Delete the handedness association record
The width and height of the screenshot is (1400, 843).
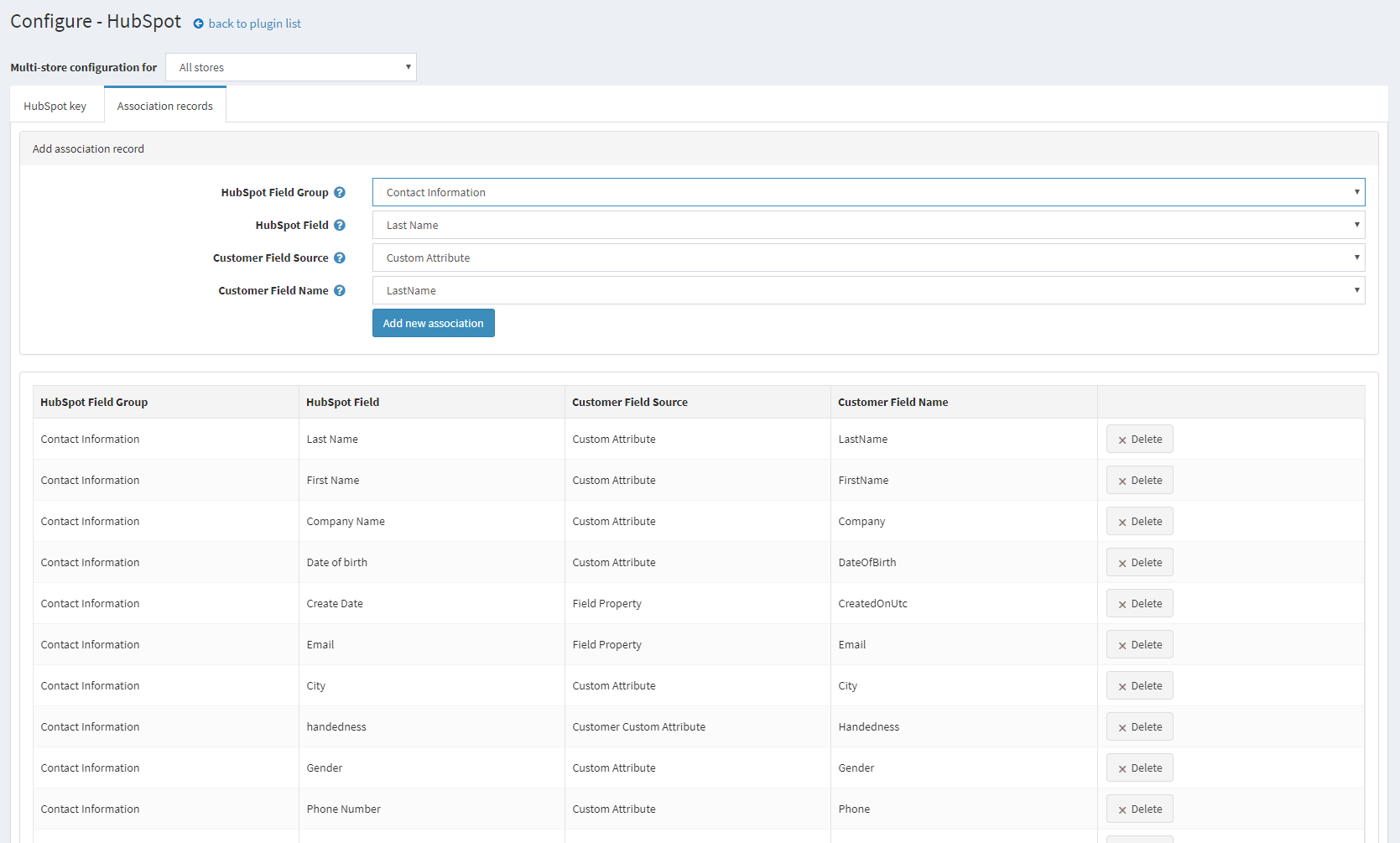pyautogui.click(x=1139, y=726)
